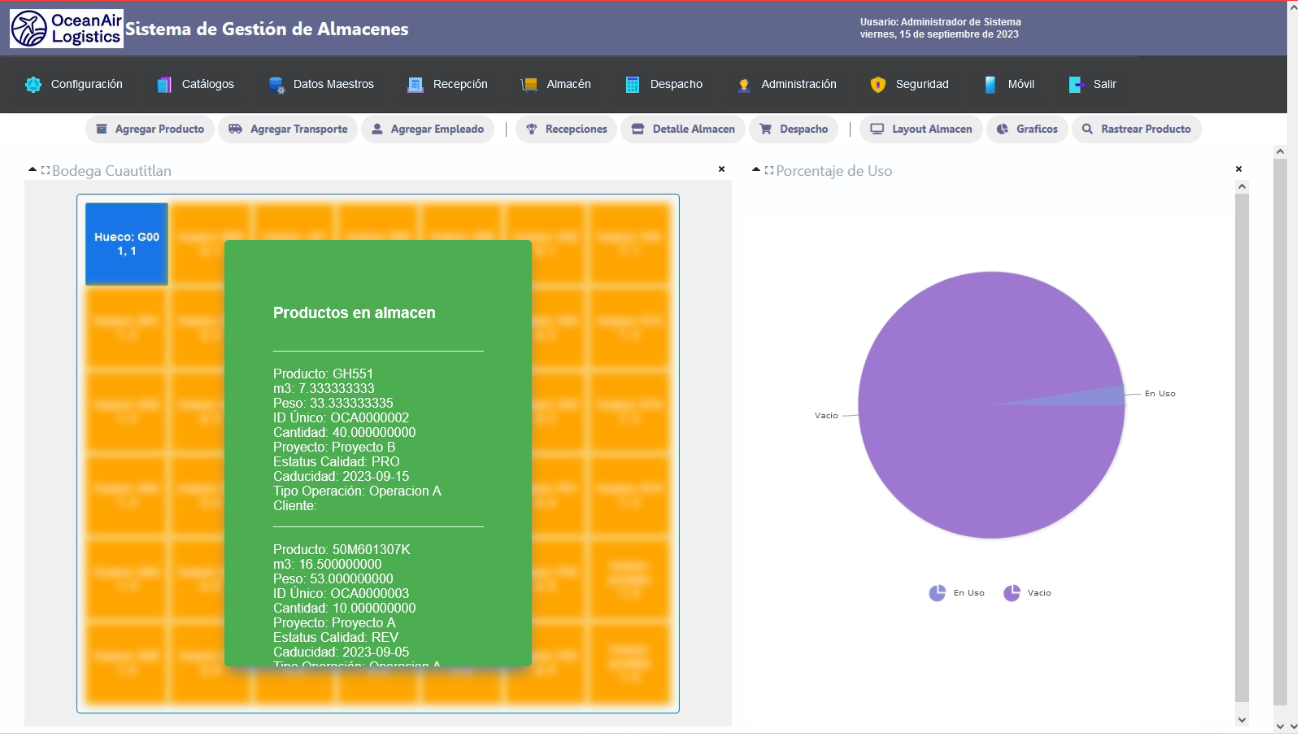This screenshot has width=1298, height=734.
Task: Open the Detalle Almacen shortcut
Action: coord(683,129)
